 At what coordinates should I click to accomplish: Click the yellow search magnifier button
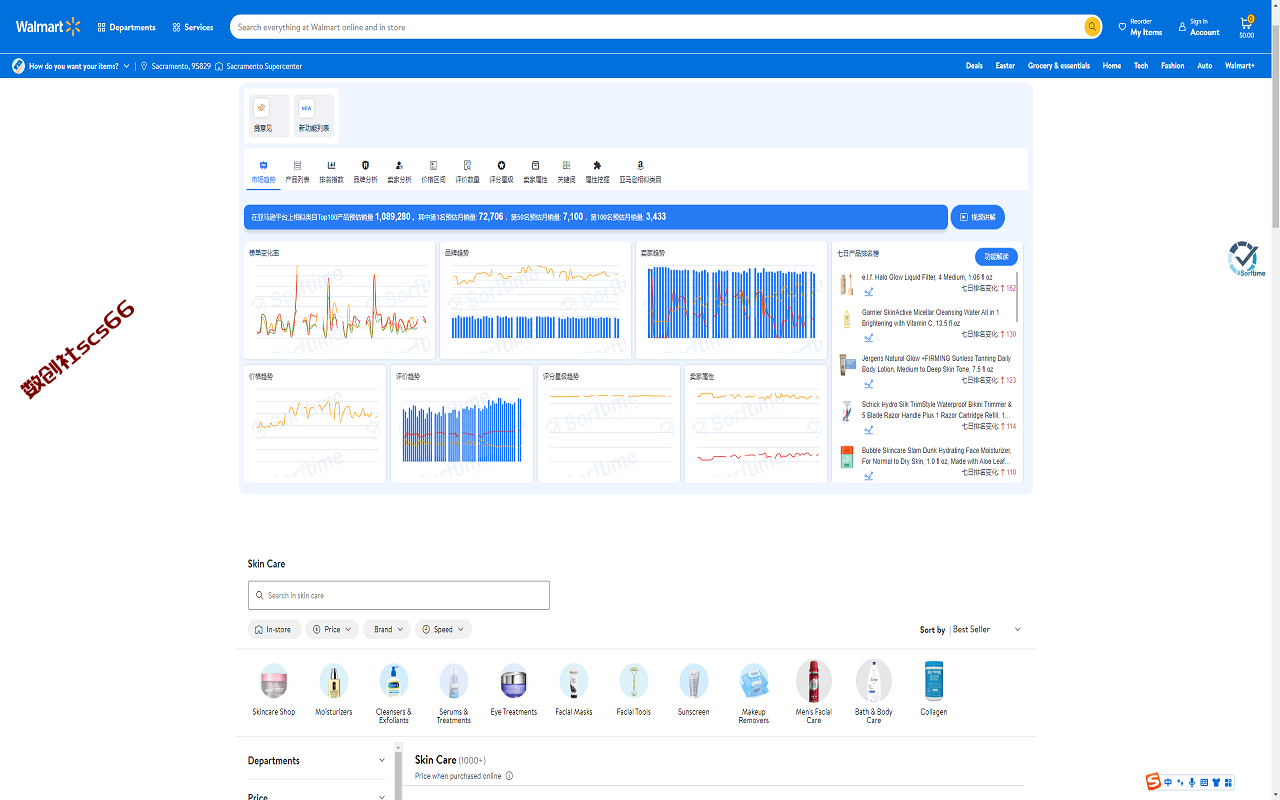pyautogui.click(x=1092, y=27)
